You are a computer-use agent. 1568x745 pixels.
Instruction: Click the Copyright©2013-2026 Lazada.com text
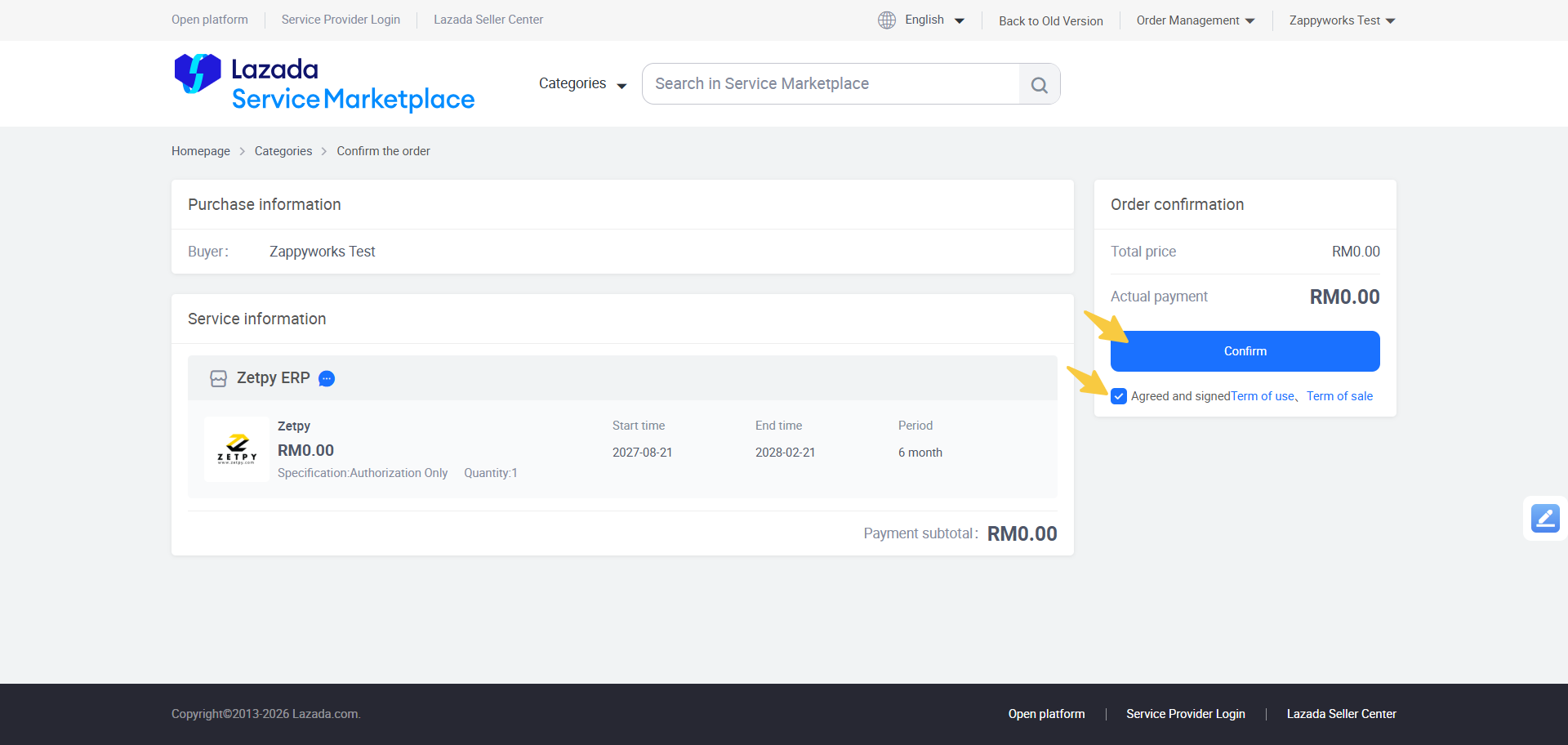[x=266, y=714]
